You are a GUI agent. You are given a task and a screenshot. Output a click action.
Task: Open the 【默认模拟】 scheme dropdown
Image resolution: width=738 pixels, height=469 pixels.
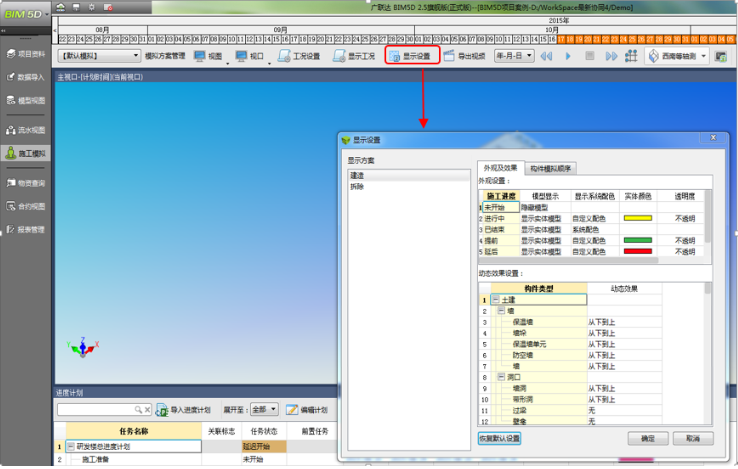[x=99, y=56]
